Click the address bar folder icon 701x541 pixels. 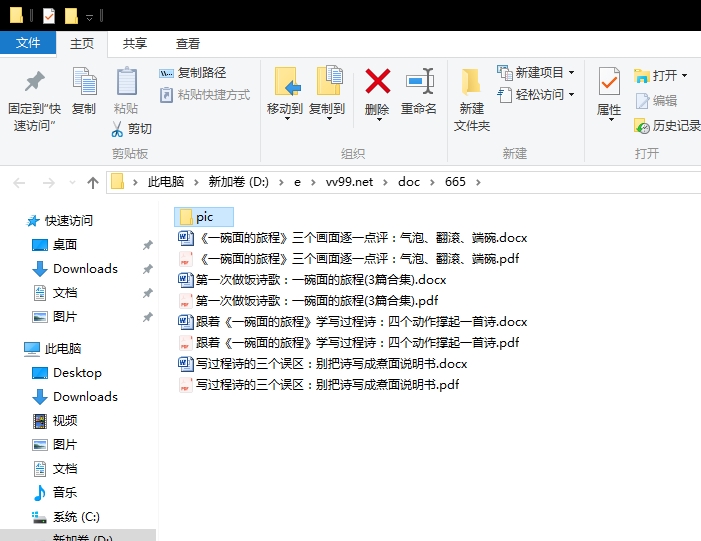[117, 182]
